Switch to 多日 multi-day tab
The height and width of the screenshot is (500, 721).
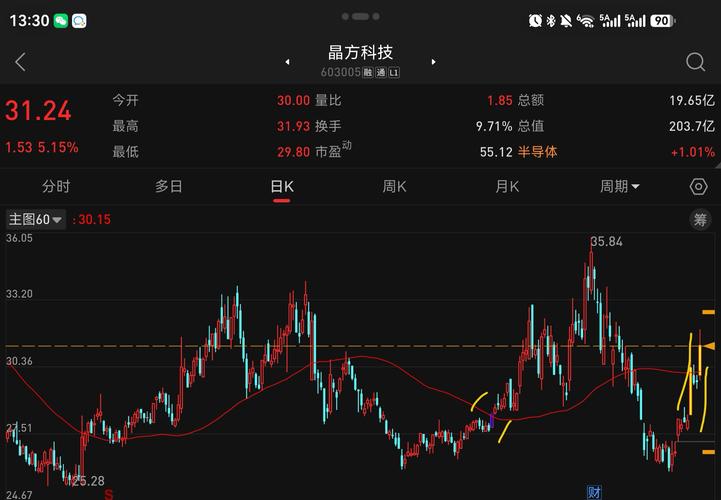pyautogui.click(x=168, y=186)
